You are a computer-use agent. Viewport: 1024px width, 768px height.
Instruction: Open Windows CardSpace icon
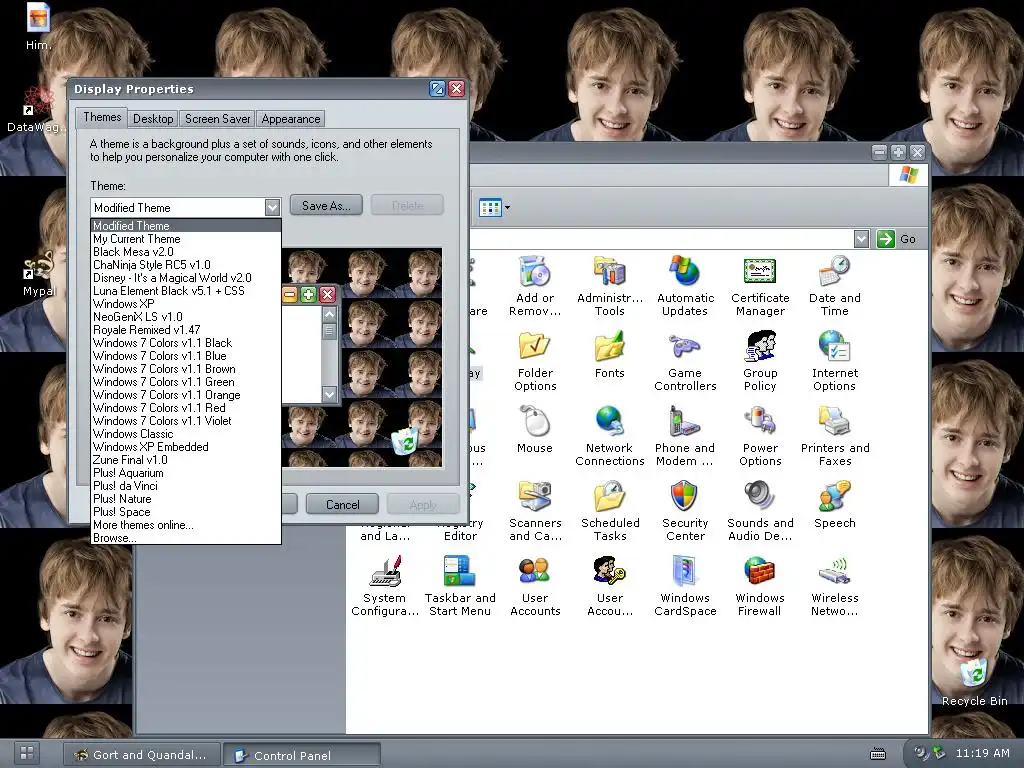pyautogui.click(x=684, y=572)
